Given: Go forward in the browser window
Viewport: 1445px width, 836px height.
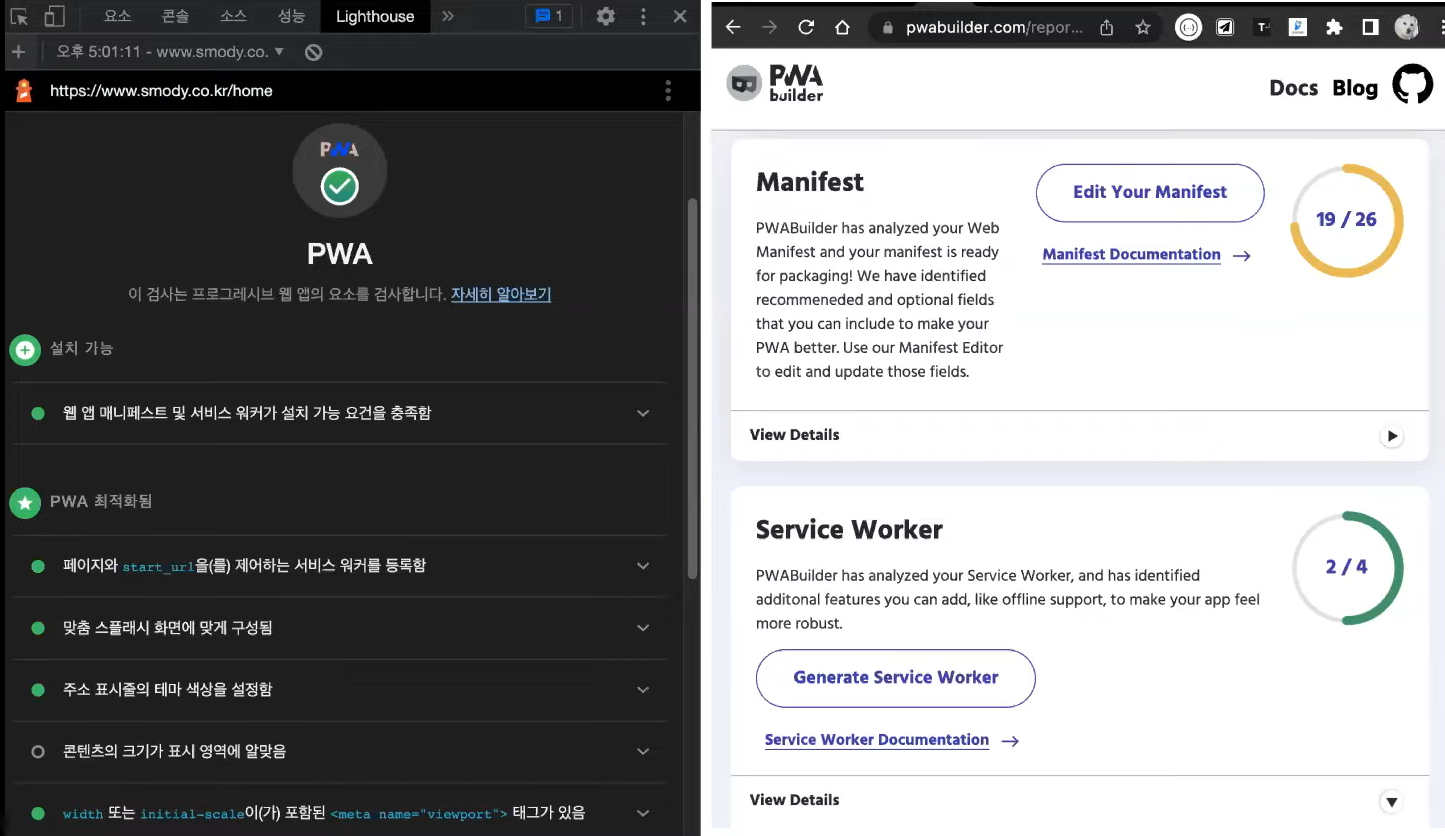Looking at the screenshot, I should coord(769,28).
